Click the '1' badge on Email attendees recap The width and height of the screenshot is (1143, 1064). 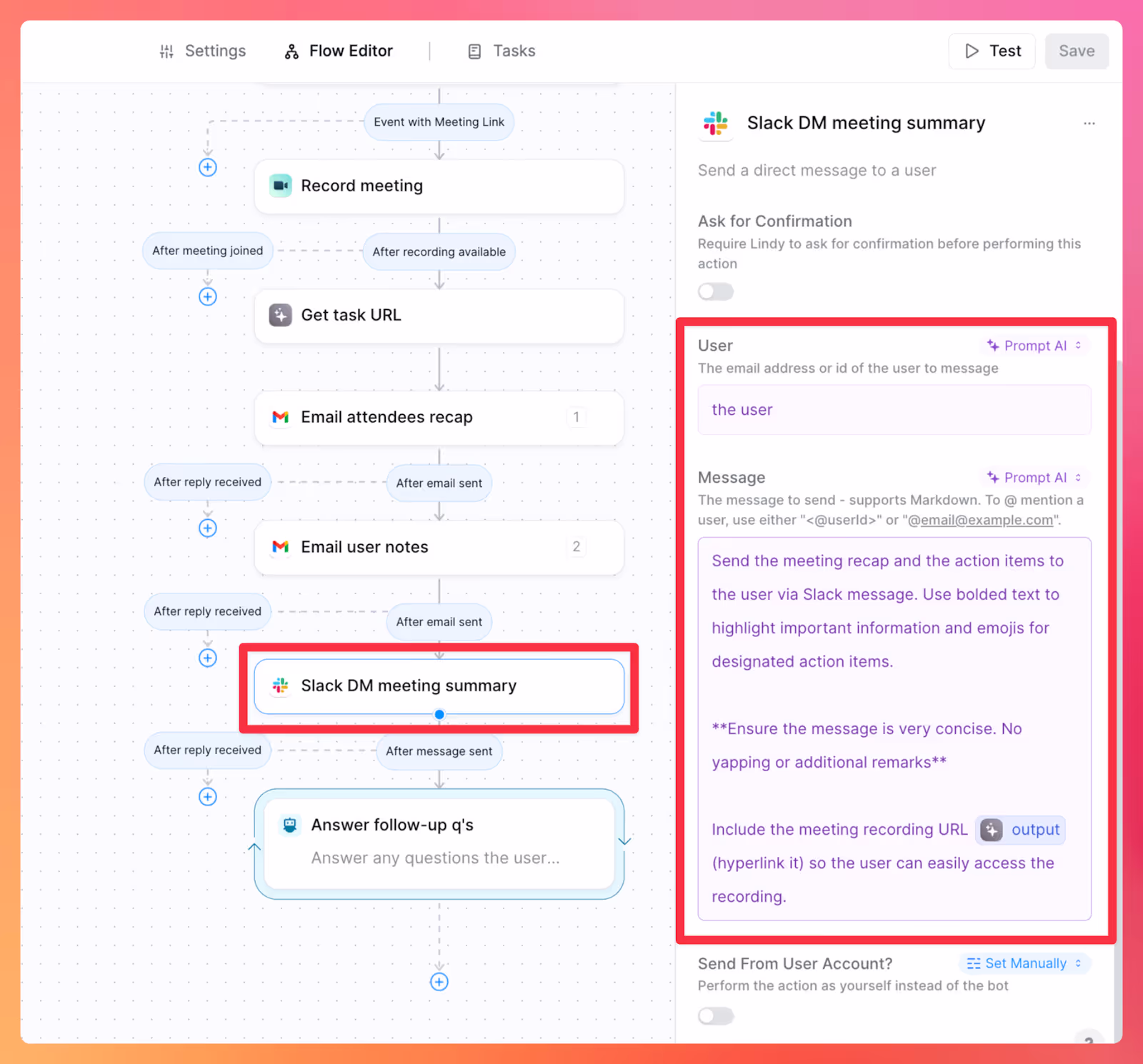click(577, 417)
